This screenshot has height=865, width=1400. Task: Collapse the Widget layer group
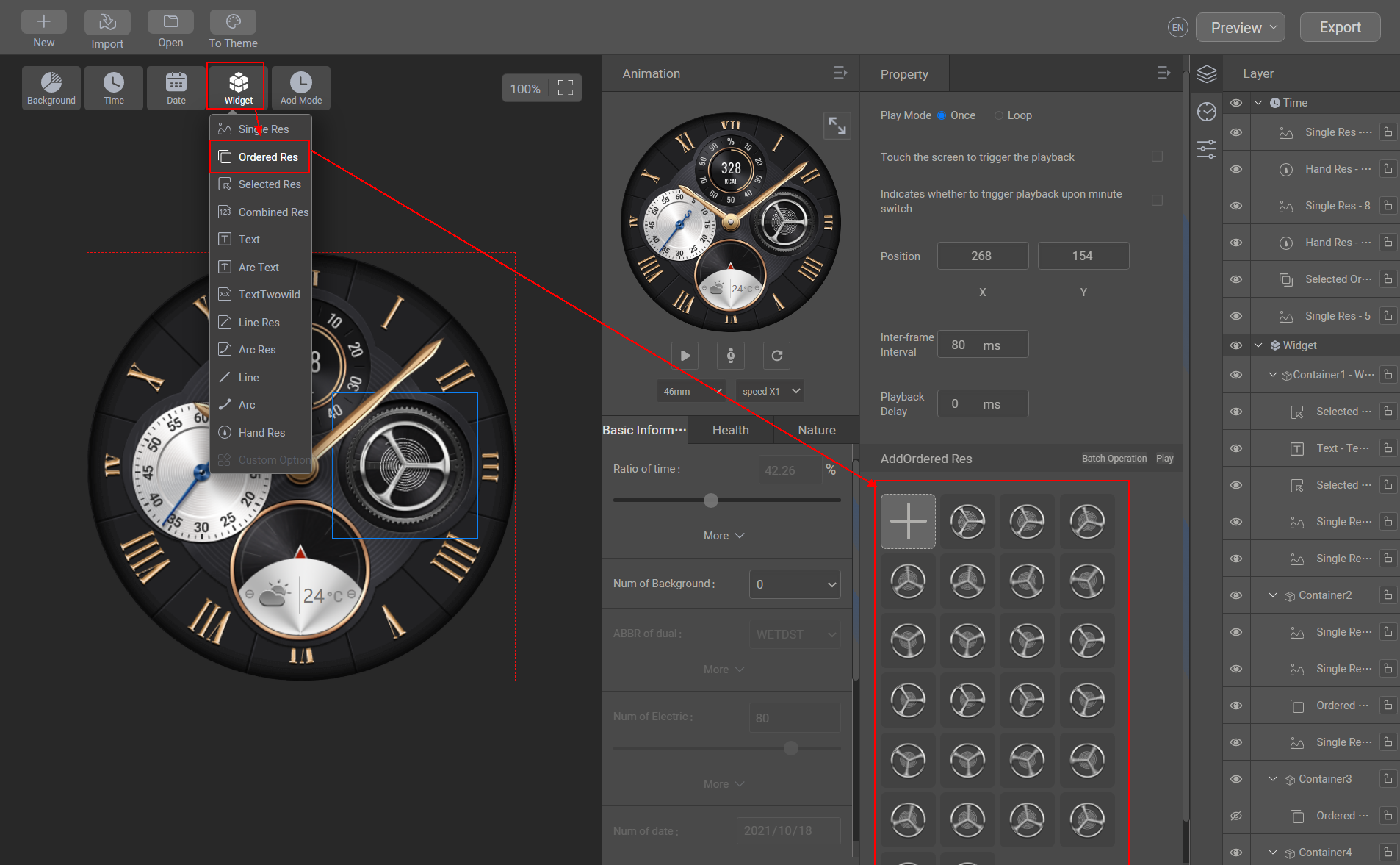click(1258, 345)
